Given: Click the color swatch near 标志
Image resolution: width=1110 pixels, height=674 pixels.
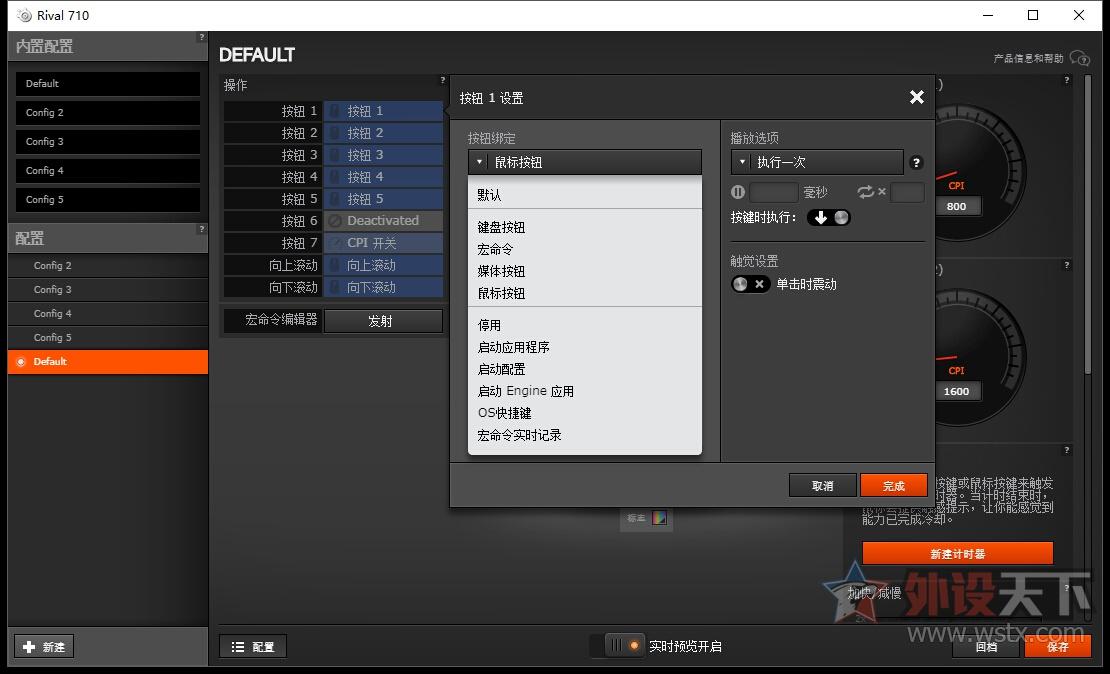Looking at the screenshot, I should pos(659,518).
